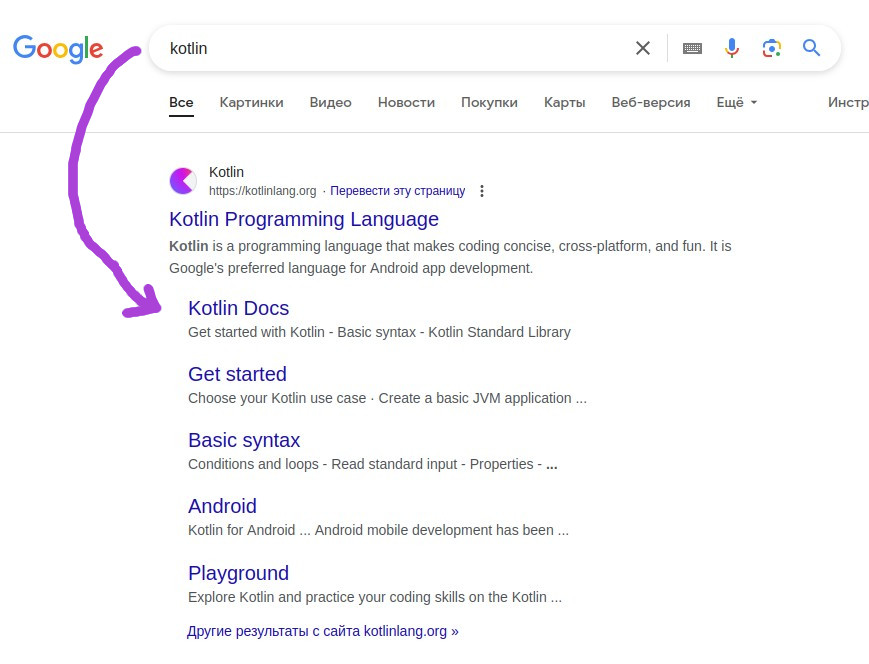Open the Playground sitelink
The height and width of the screenshot is (664, 869).
238,573
